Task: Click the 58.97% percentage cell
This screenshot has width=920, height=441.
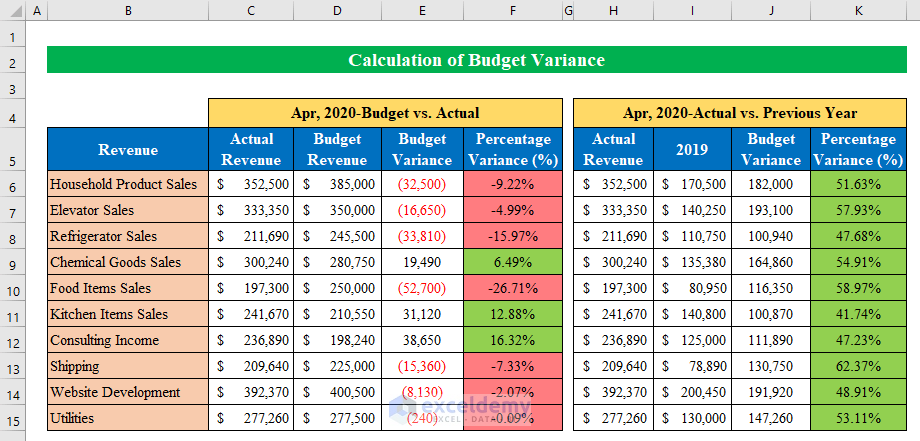Action: (x=859, y=288)
